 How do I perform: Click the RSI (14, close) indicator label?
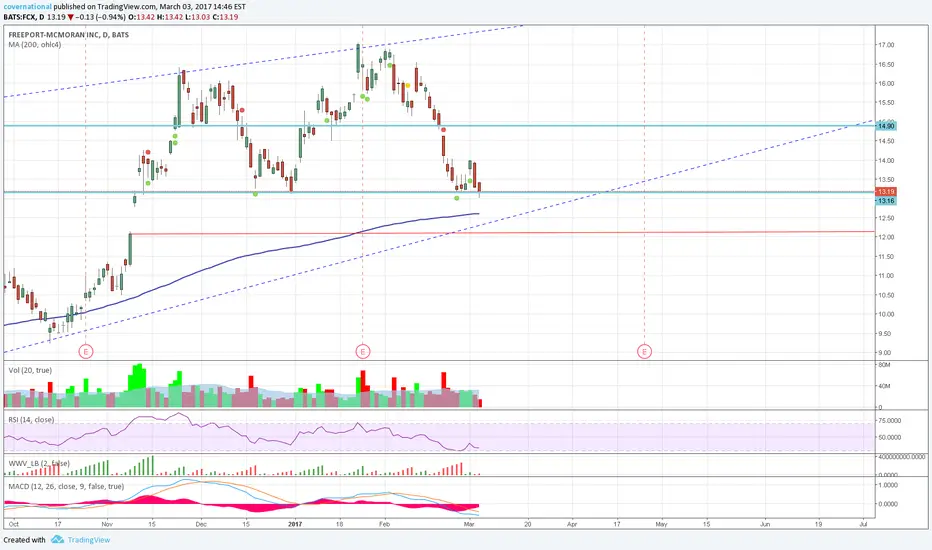pos(31,420)
